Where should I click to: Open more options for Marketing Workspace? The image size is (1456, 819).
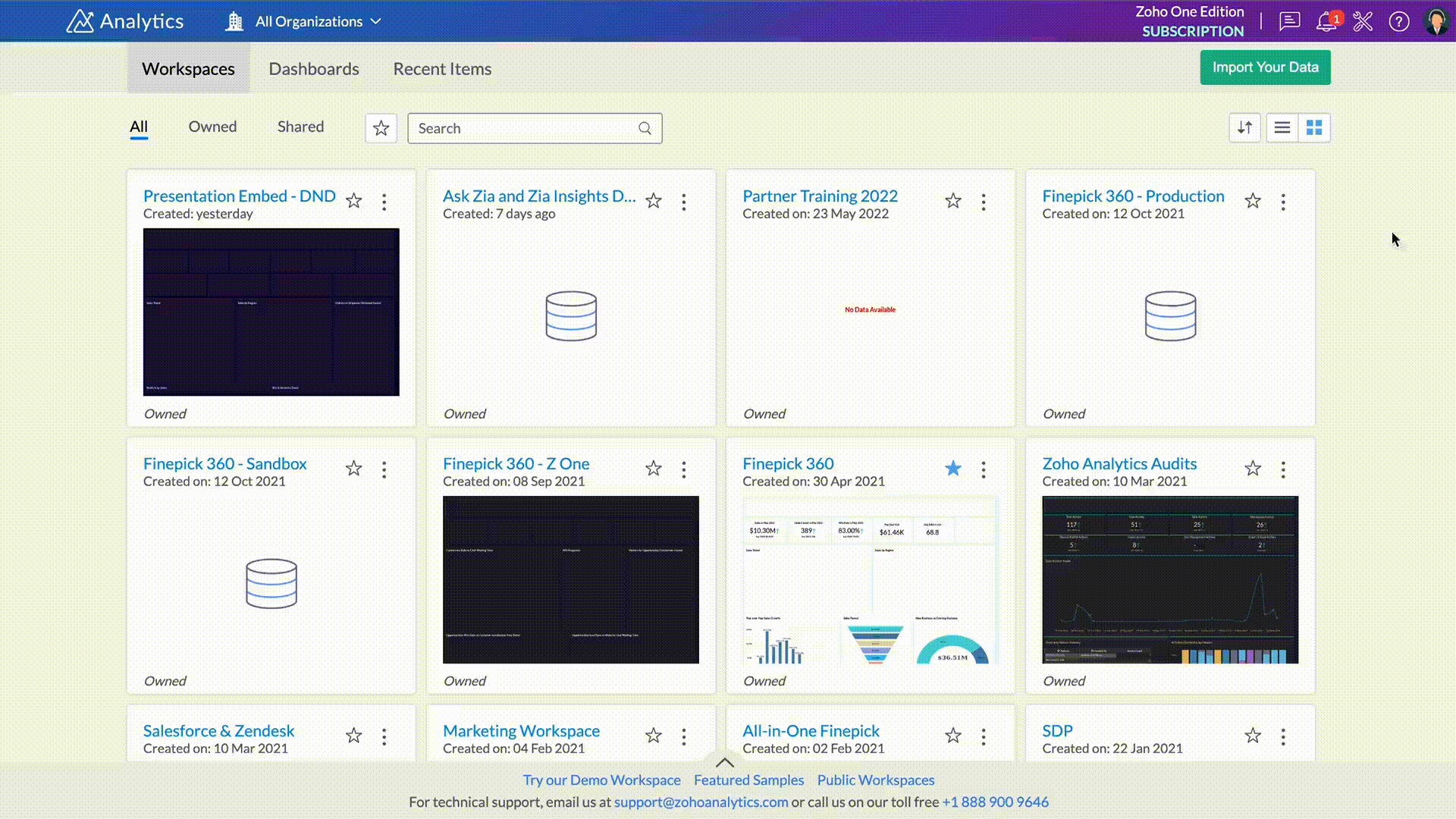click(684, 736)
